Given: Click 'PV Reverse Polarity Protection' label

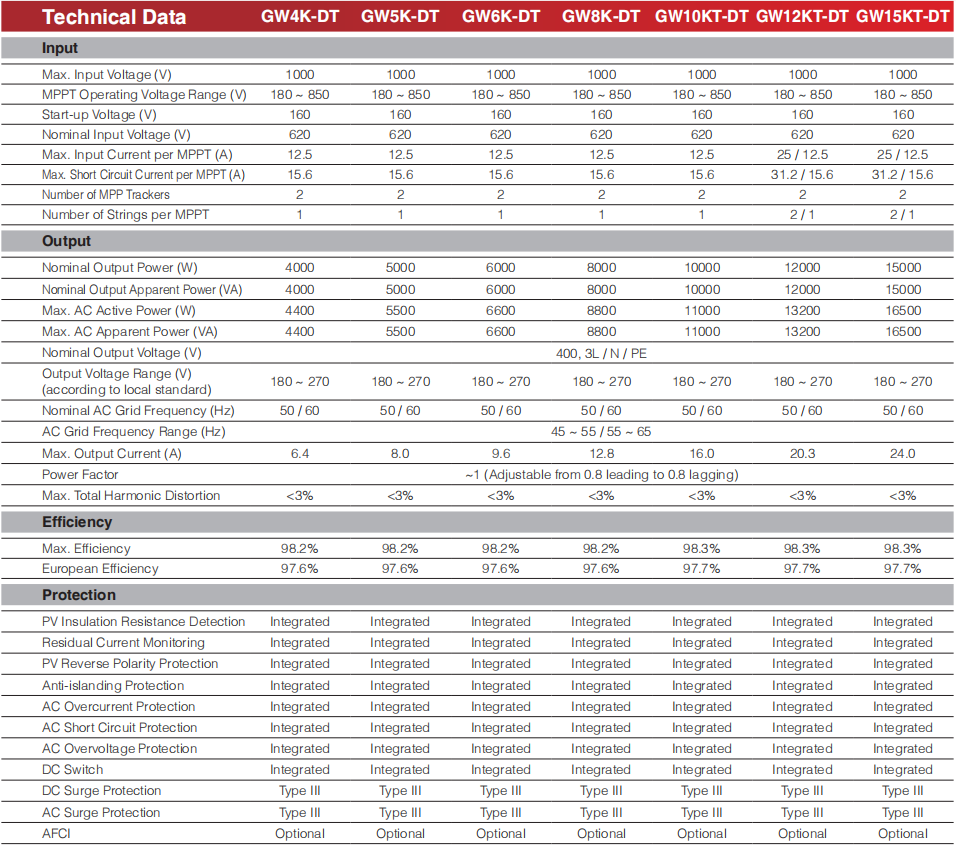Looking at the screenshot, I should 130,664.
